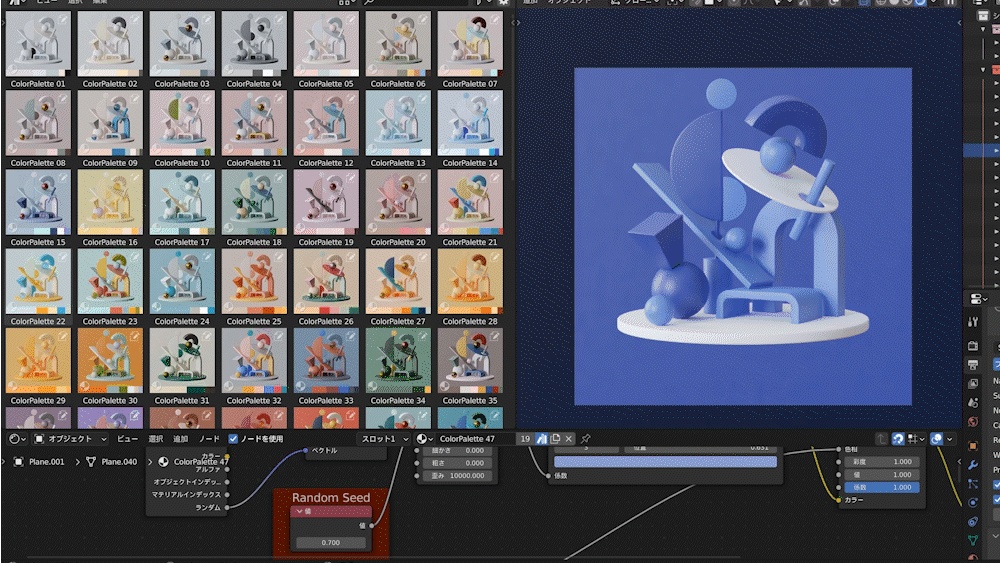Adjust the 値 1.000 slider in hue node
The height and width of the screenshot is (563, 1000).
[x=882, y=474]
